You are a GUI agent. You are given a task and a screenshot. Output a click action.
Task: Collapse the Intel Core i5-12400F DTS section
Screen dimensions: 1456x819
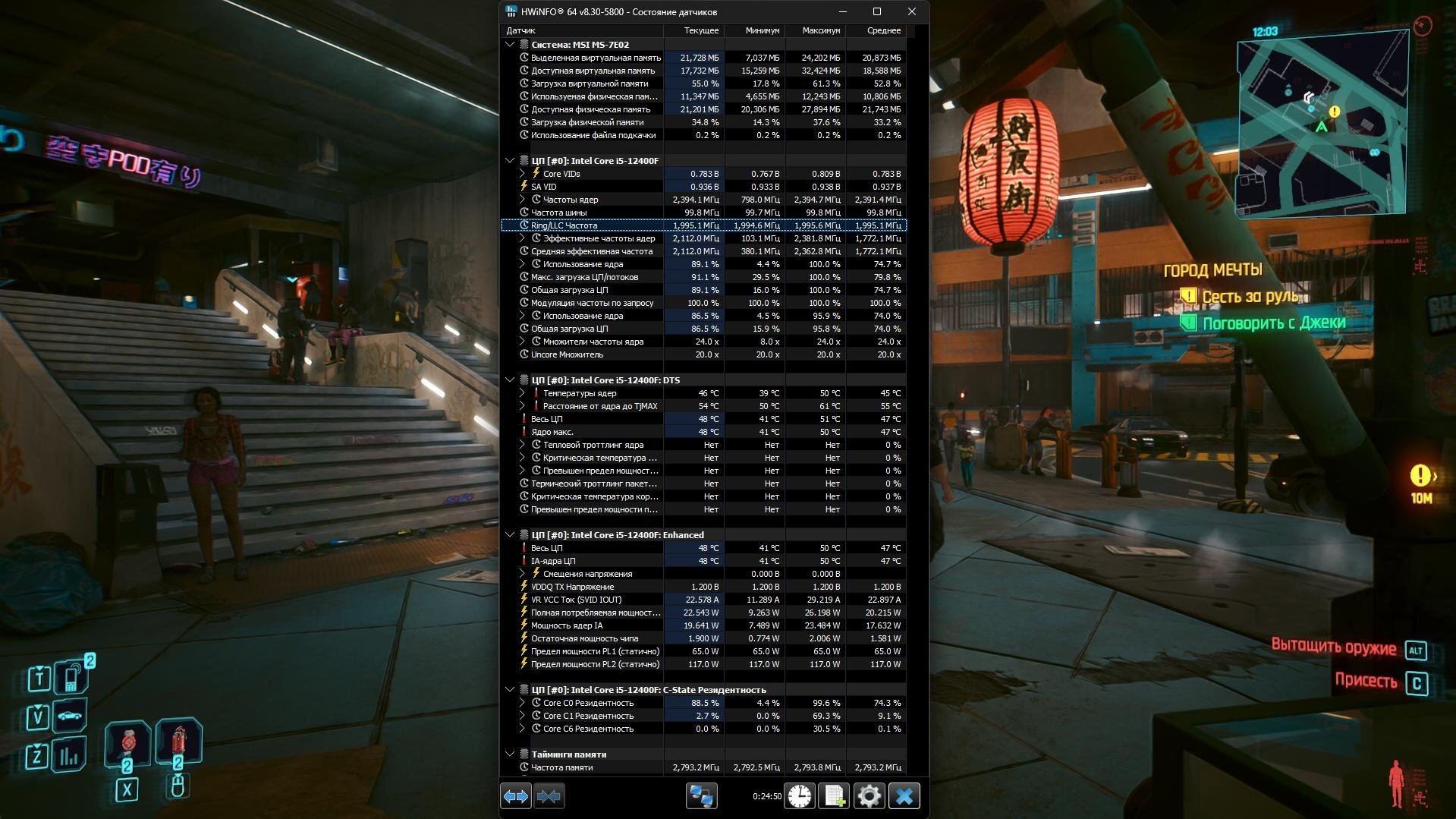[510, 380]
